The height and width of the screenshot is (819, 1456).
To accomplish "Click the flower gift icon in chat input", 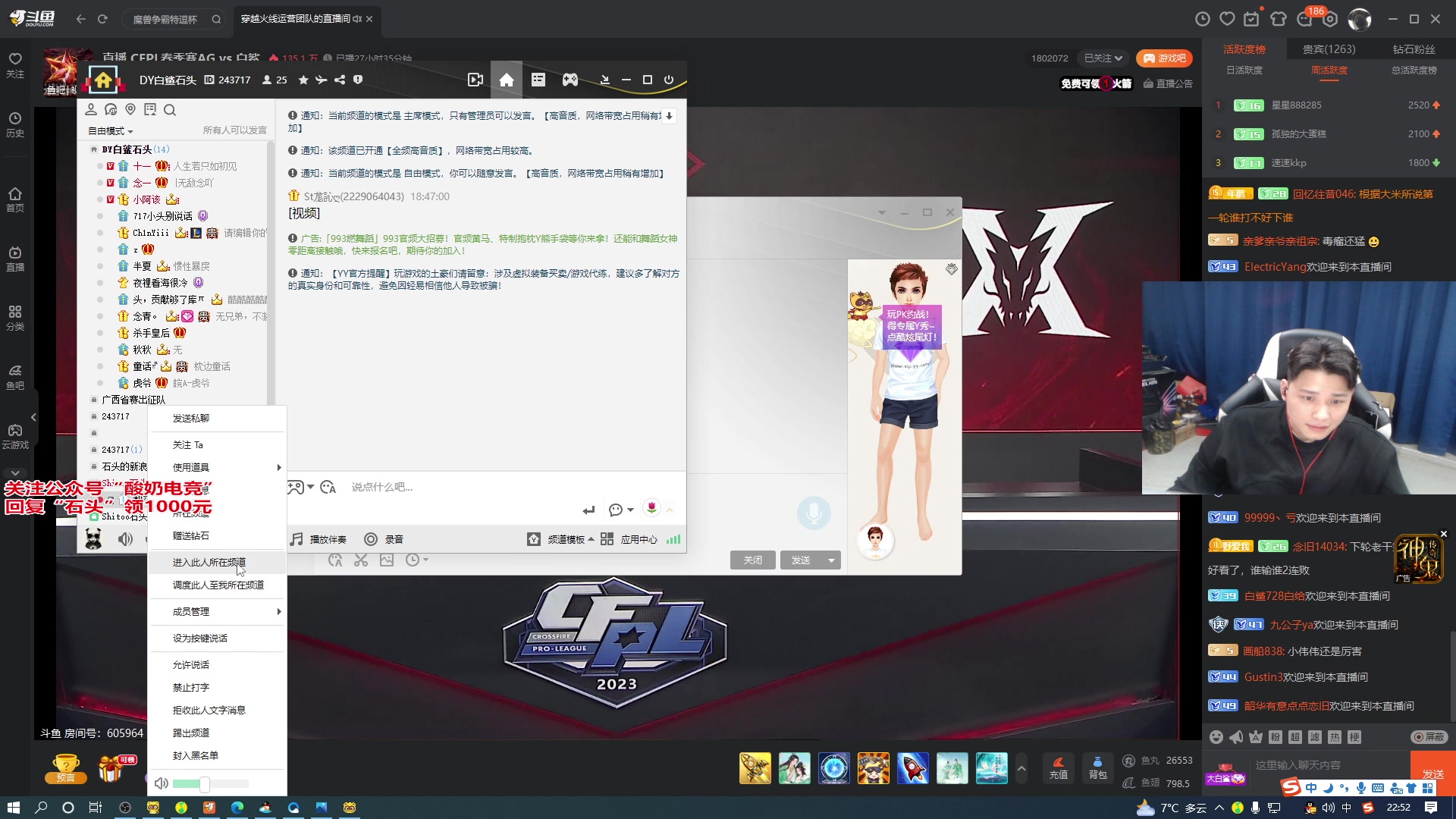I will (651, 508).
